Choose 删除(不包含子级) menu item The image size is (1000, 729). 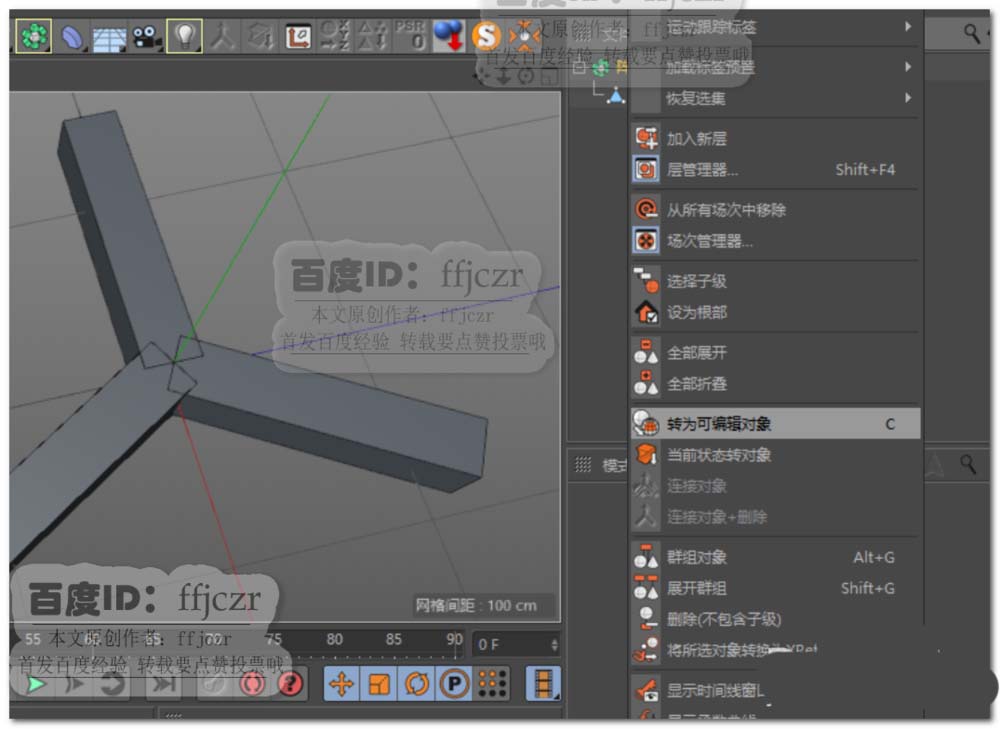[x=776, y=619]
